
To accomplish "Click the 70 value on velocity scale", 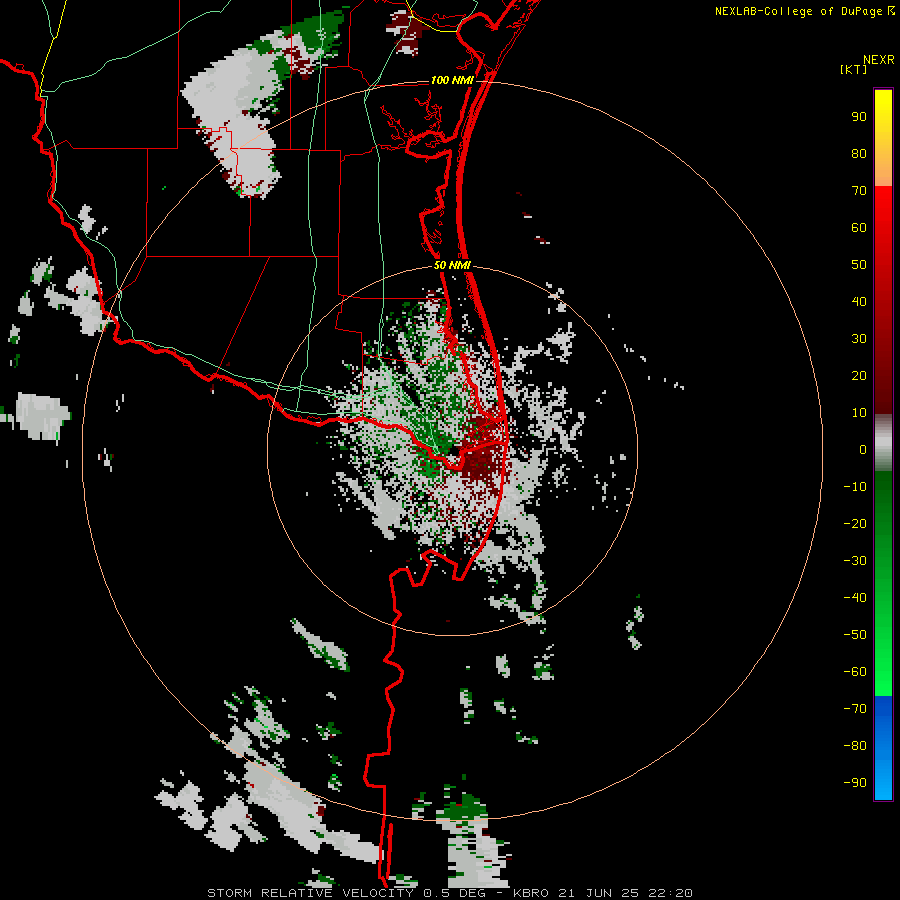I will point(859,191).
